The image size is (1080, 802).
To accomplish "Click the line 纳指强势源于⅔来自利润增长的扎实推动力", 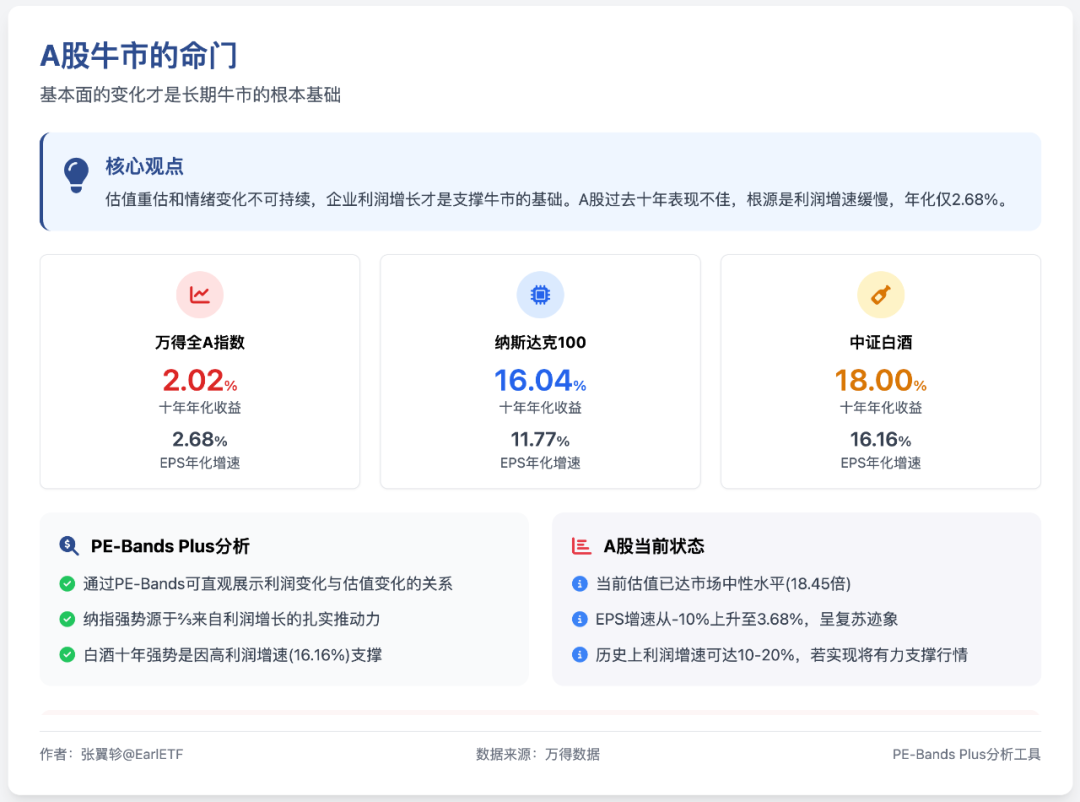I will pyautogui.click(x=232, y=619).
